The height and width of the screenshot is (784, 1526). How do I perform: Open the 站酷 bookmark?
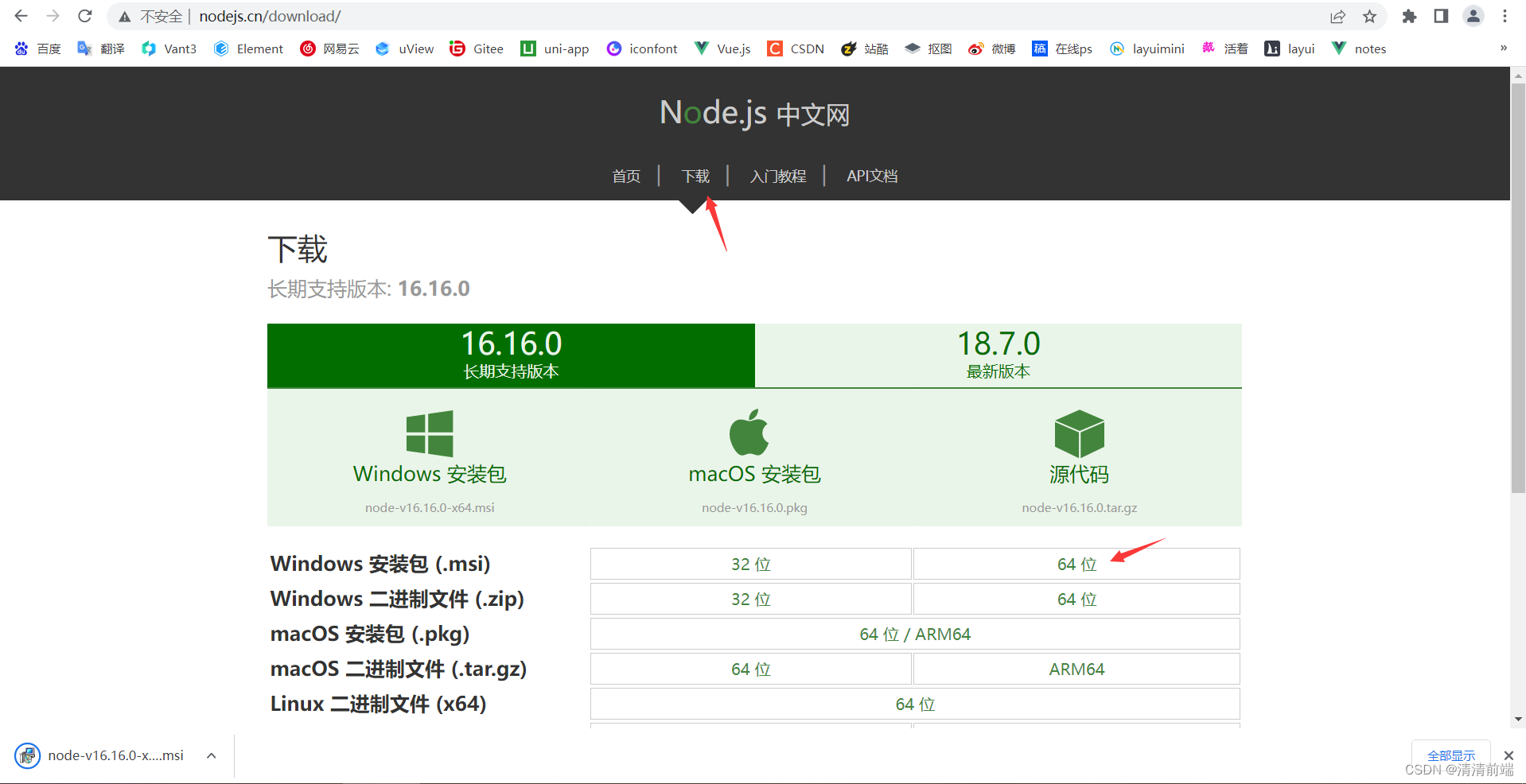click(x=864, y=49)
